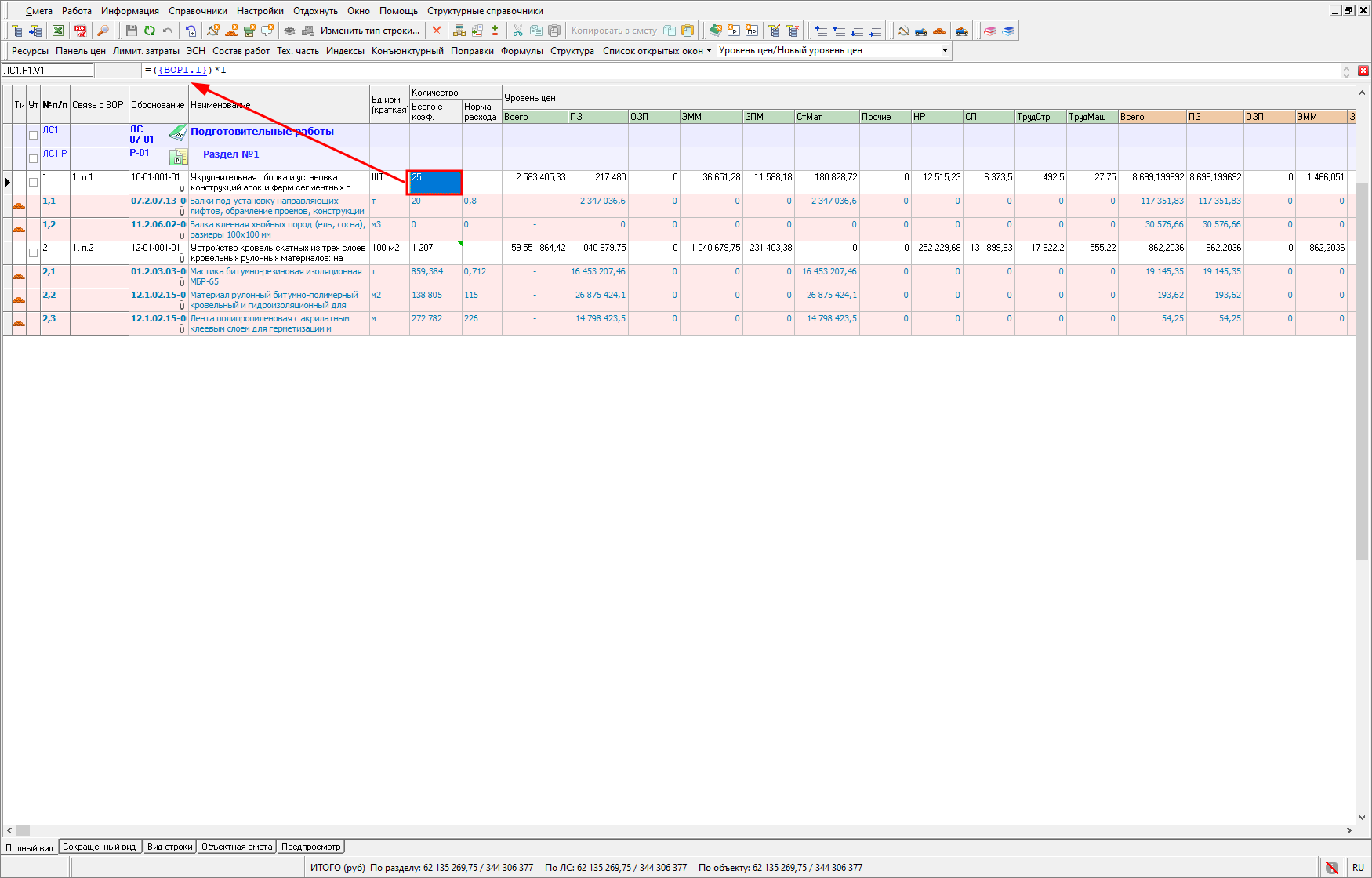Screen dimensions: 1372x878
Task: Click the vertical scrollbar down arrow
Action: [1363, 817]
